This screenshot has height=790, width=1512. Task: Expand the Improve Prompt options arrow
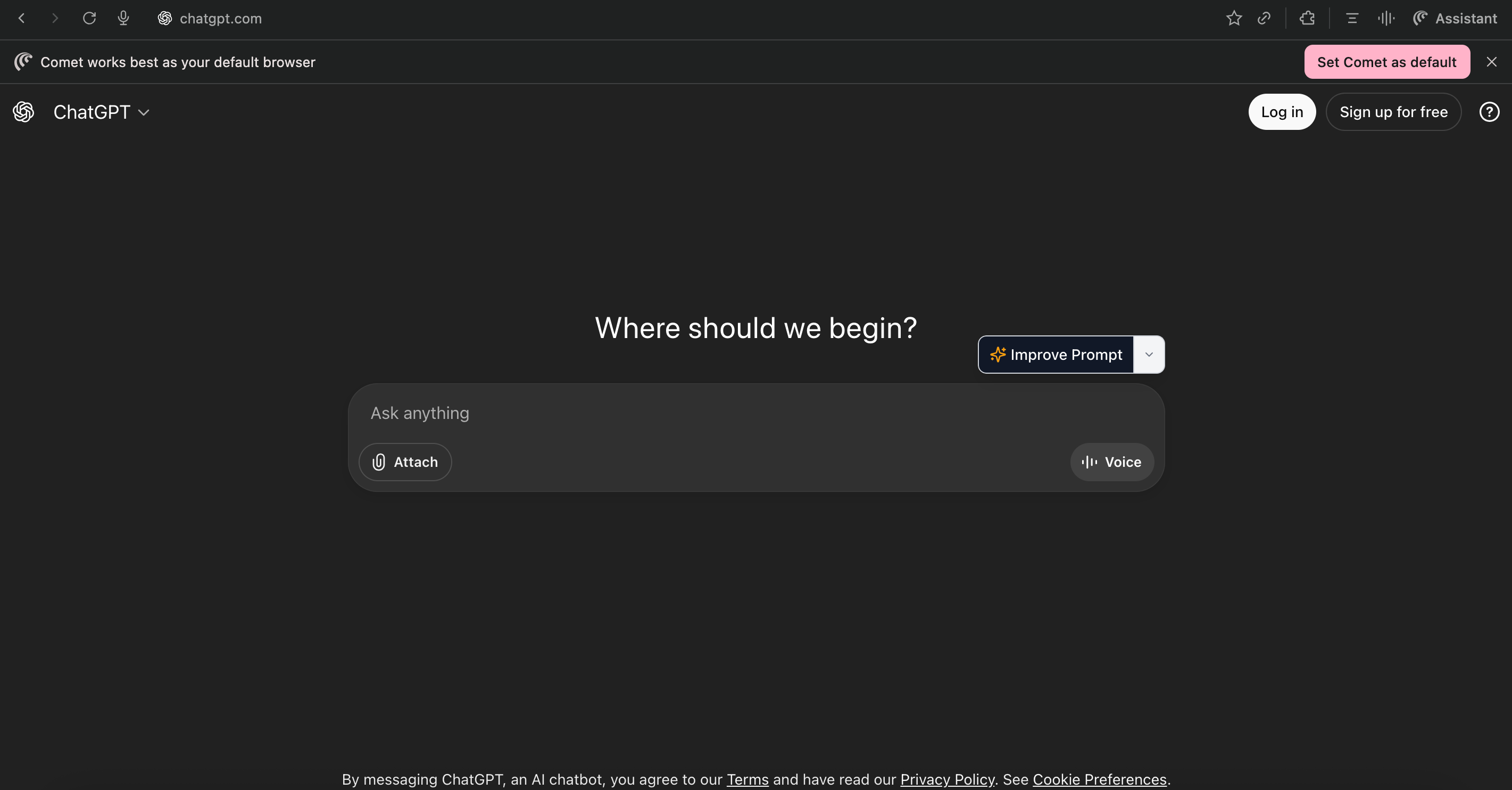tap(1149, 354)
